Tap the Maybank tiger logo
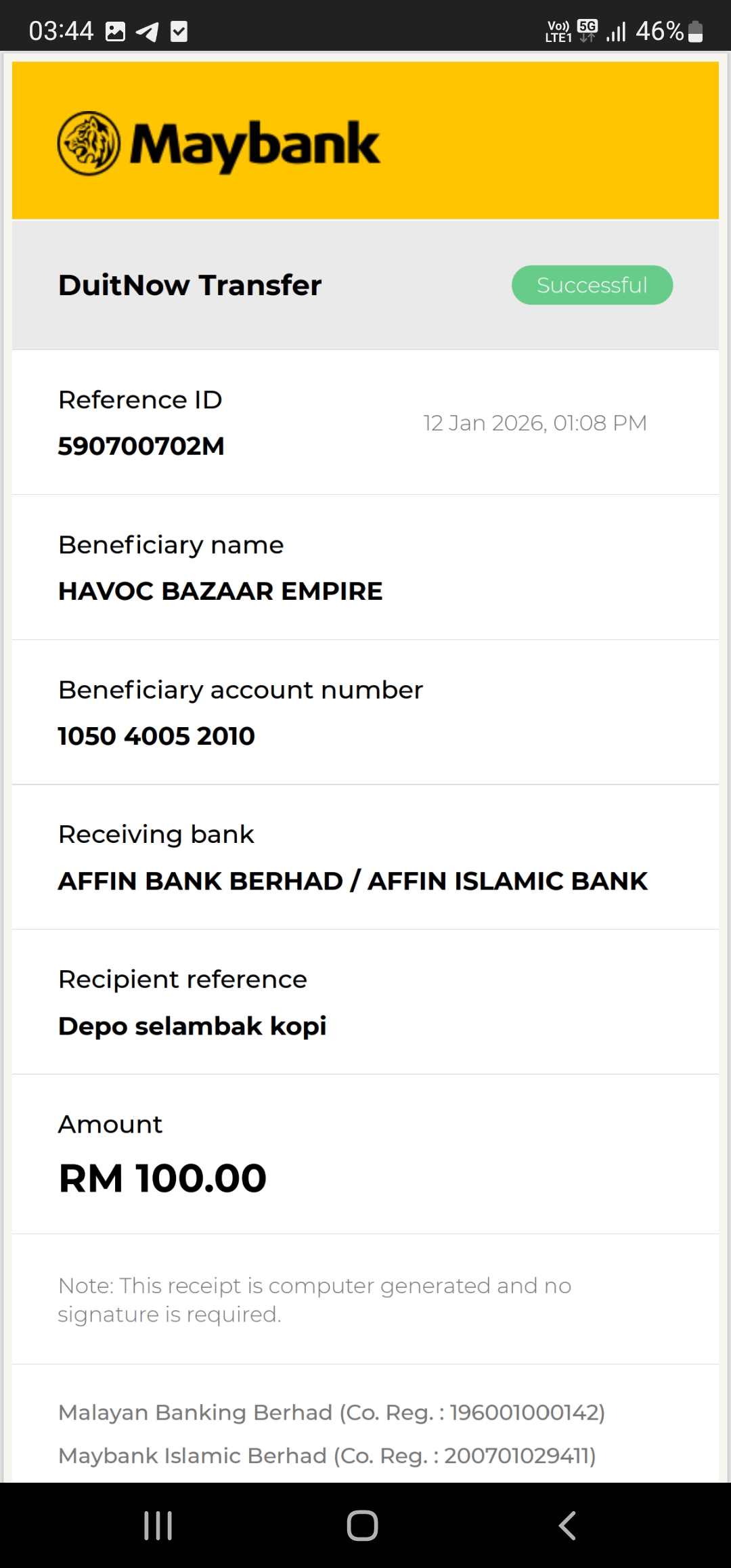This screenshot has height=1568, width=731. pos(89,144)
